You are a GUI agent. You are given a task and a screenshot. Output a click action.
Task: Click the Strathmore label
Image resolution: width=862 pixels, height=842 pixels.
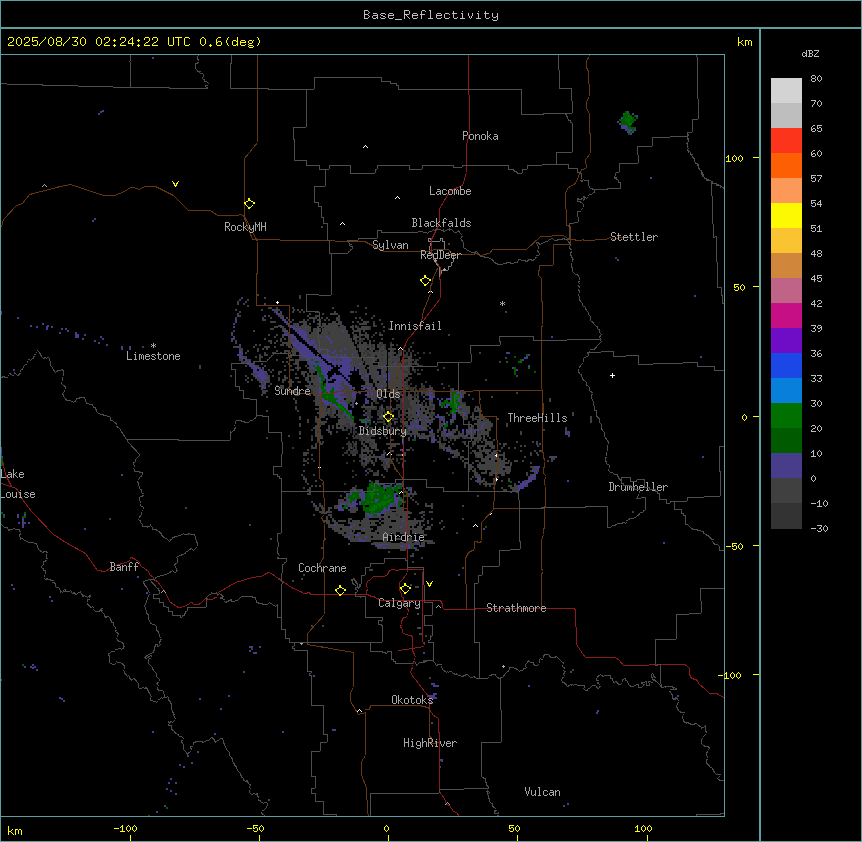(x=516, y=608)
